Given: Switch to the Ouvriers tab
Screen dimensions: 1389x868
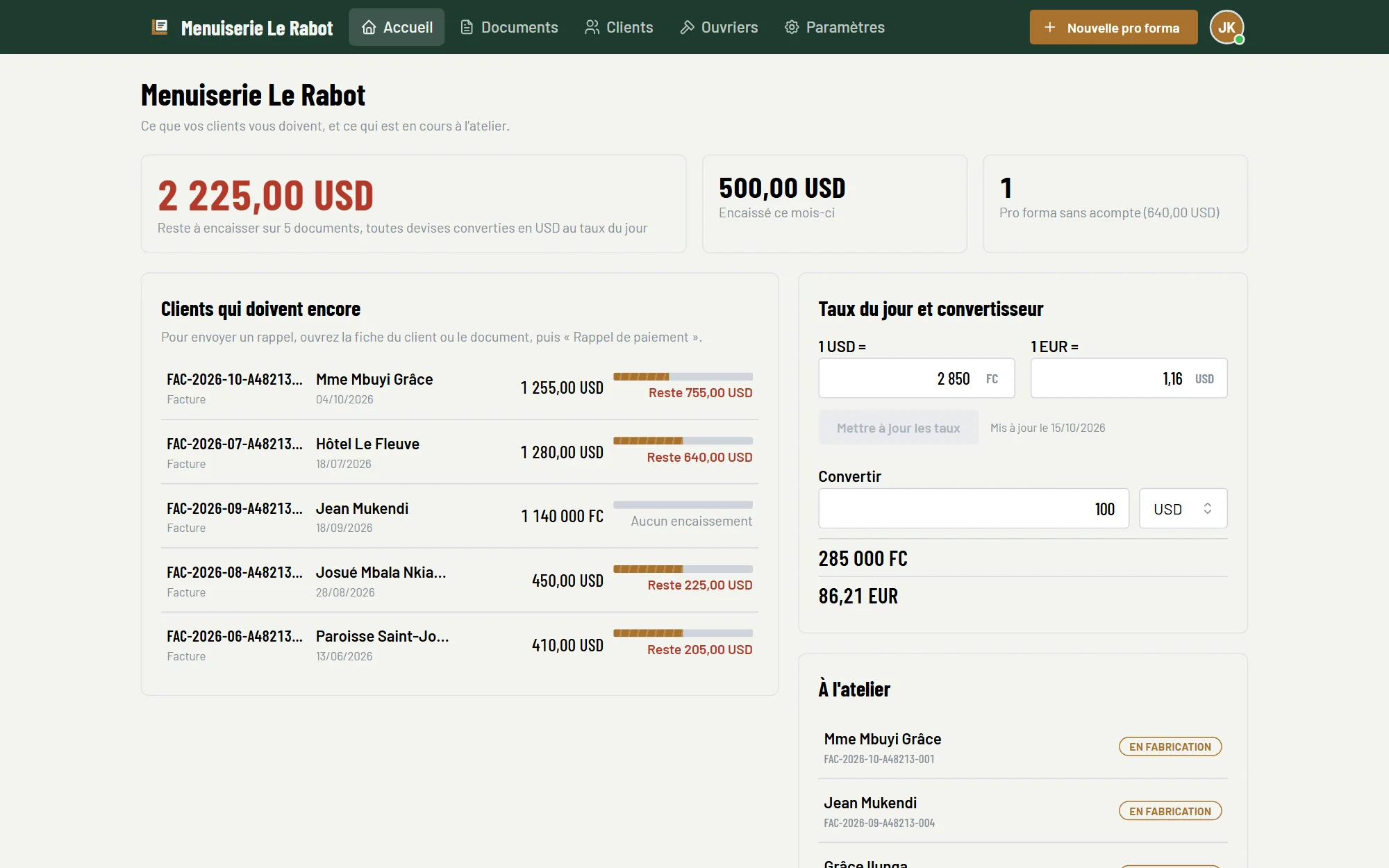Looking at the screenshot, I should pos(719,27).
